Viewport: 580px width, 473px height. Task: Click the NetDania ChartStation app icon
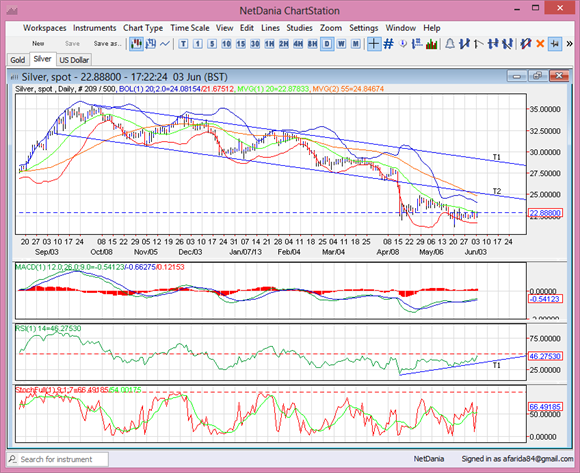(13, 11)
